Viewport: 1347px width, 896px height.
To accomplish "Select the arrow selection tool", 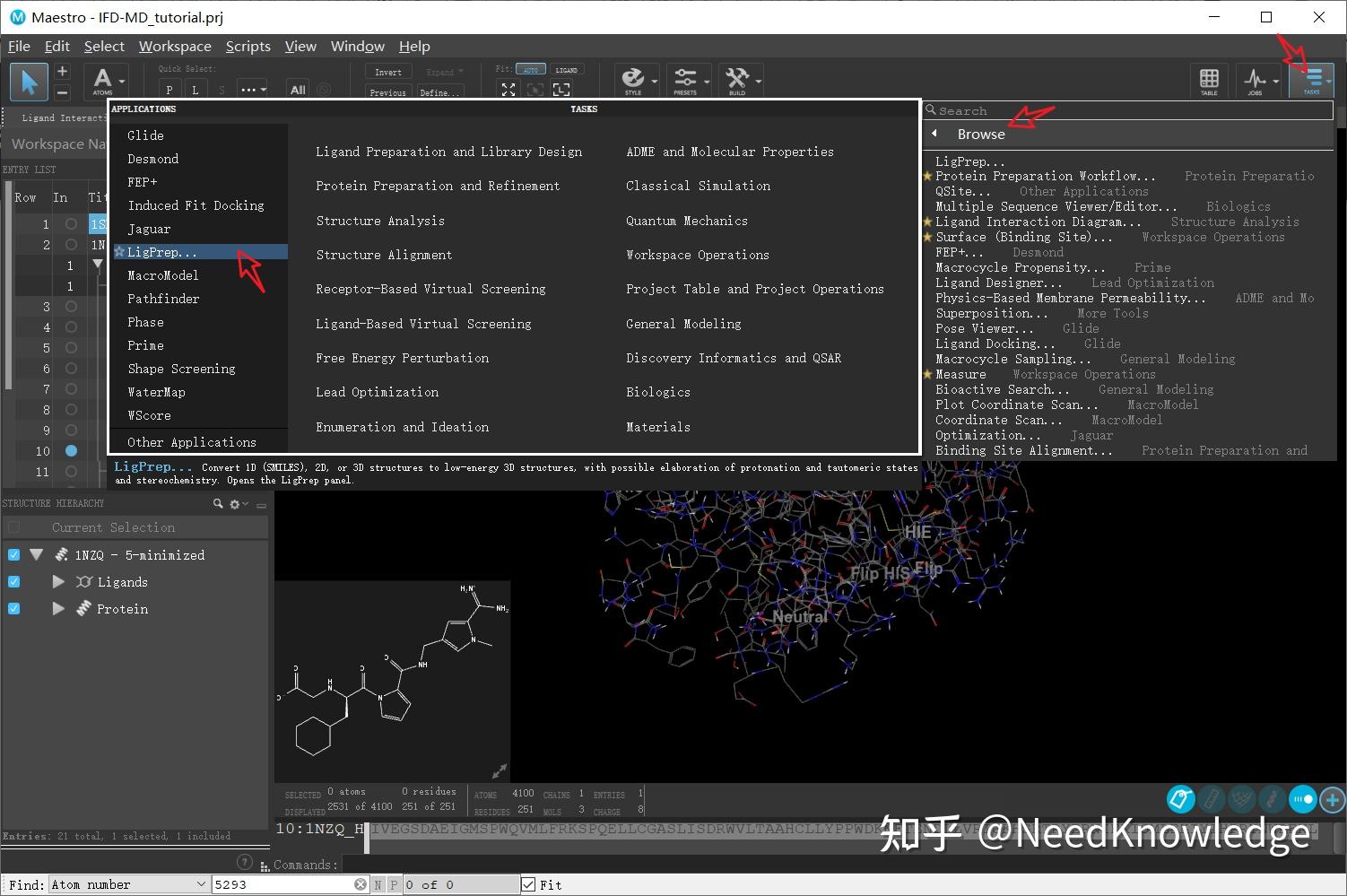I will pyautogui.click(x=29, y=81).
